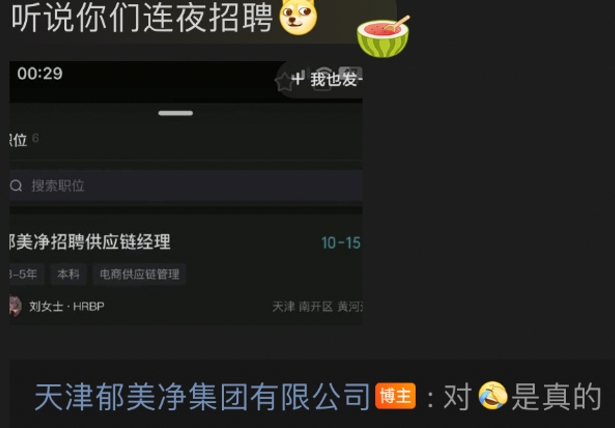Focus the 搜索职位 search field

coord(186,186)
